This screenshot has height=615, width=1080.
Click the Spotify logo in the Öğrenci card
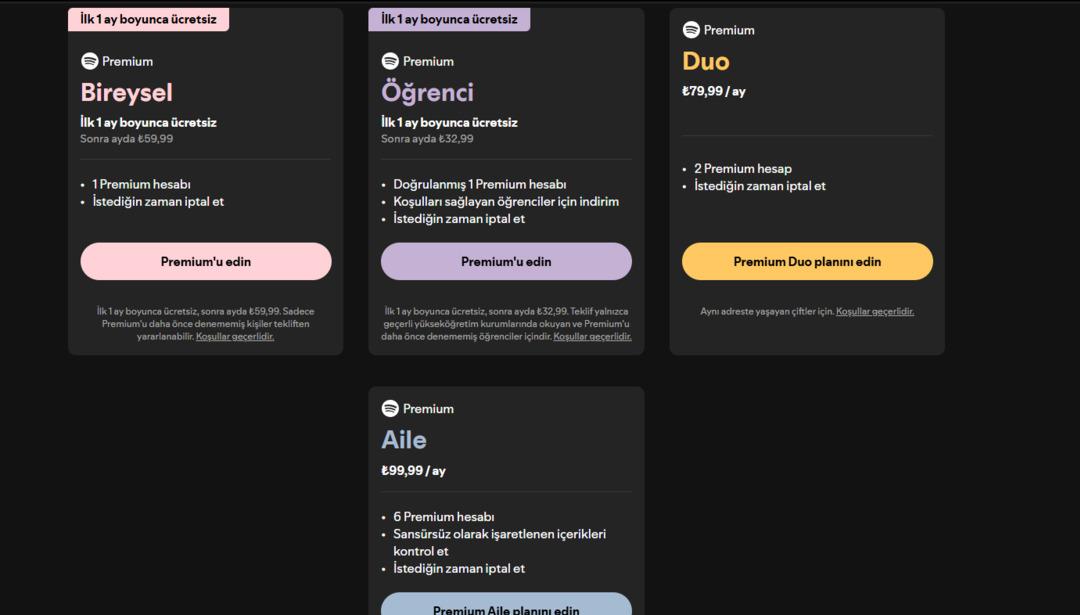point(390,61)
